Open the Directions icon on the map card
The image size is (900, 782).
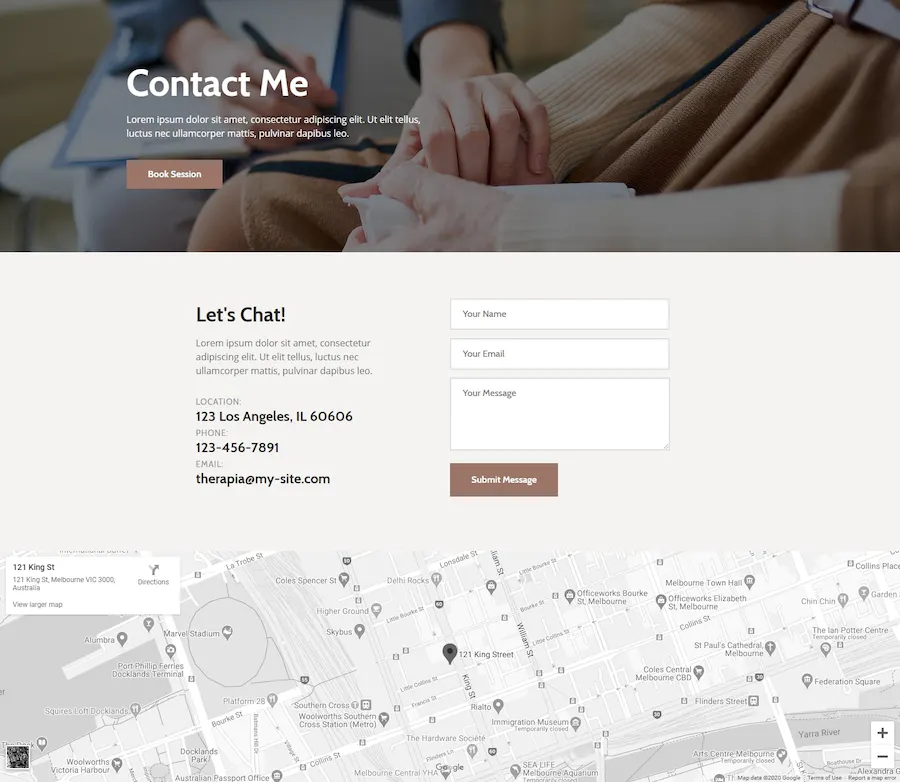153,570
